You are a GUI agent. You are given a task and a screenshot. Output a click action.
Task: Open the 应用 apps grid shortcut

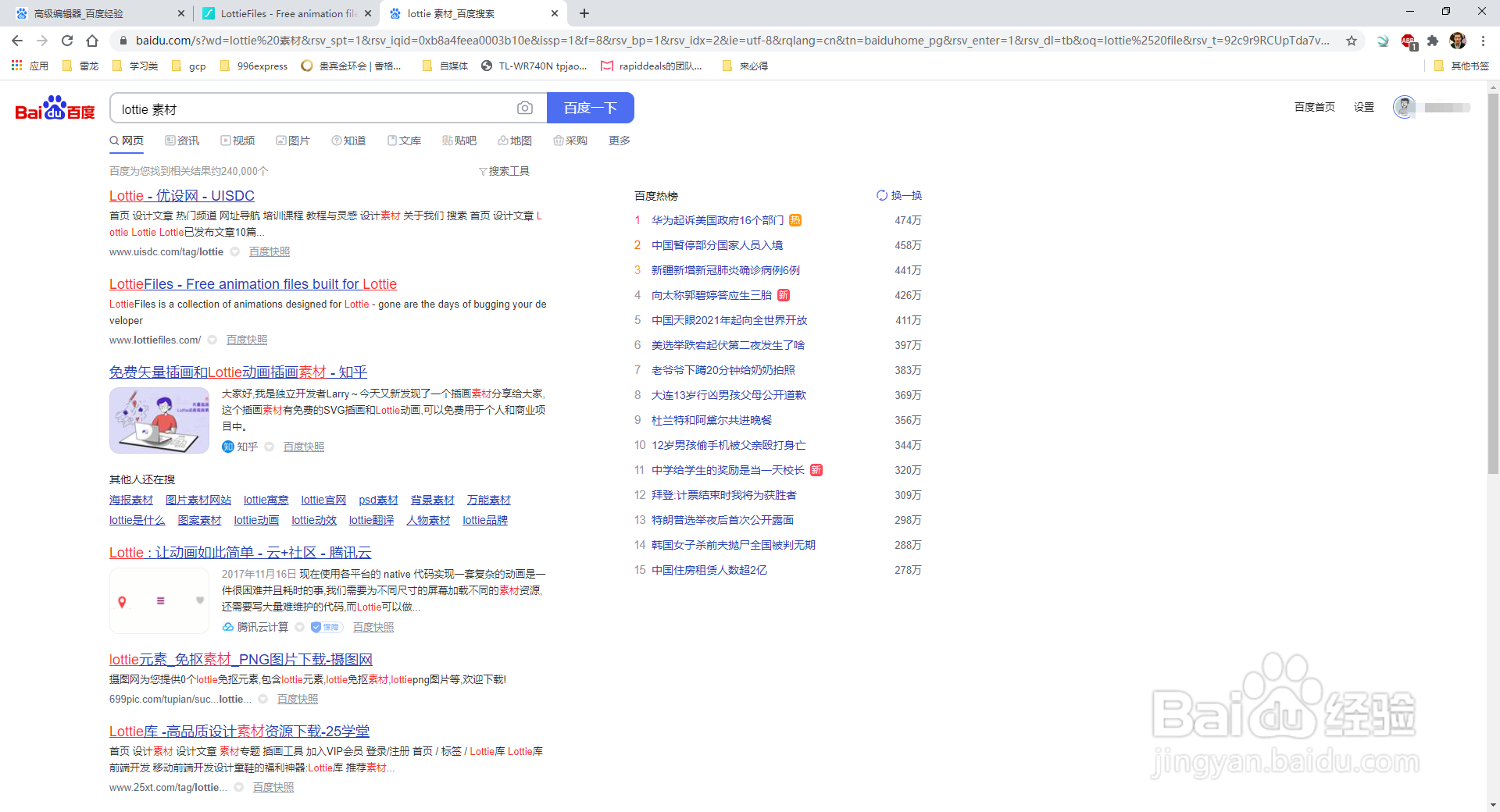coord(30,66)
